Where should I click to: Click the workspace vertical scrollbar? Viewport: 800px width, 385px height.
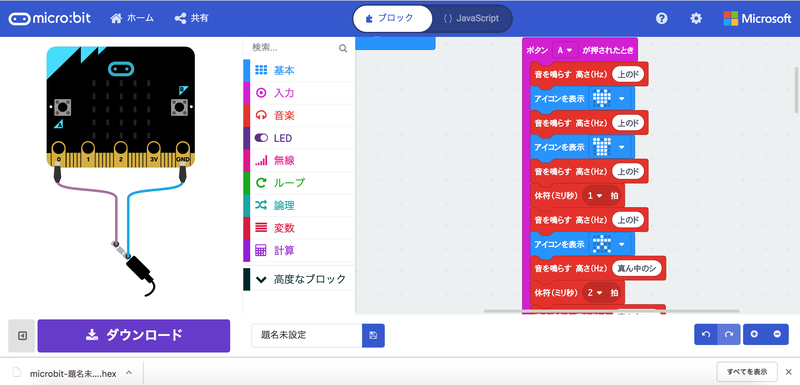click(797, 89)
